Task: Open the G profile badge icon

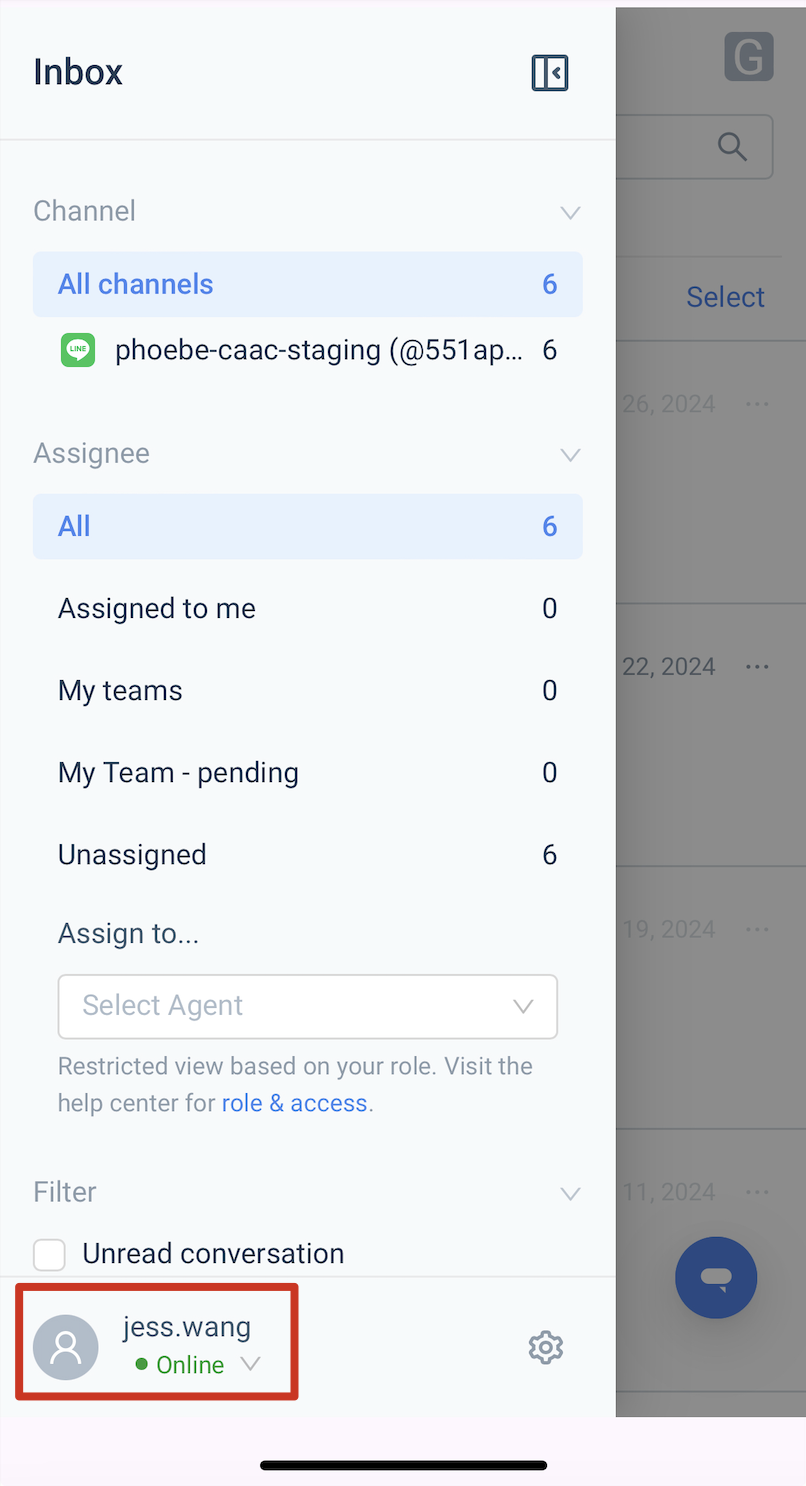Action: point(749,56)
